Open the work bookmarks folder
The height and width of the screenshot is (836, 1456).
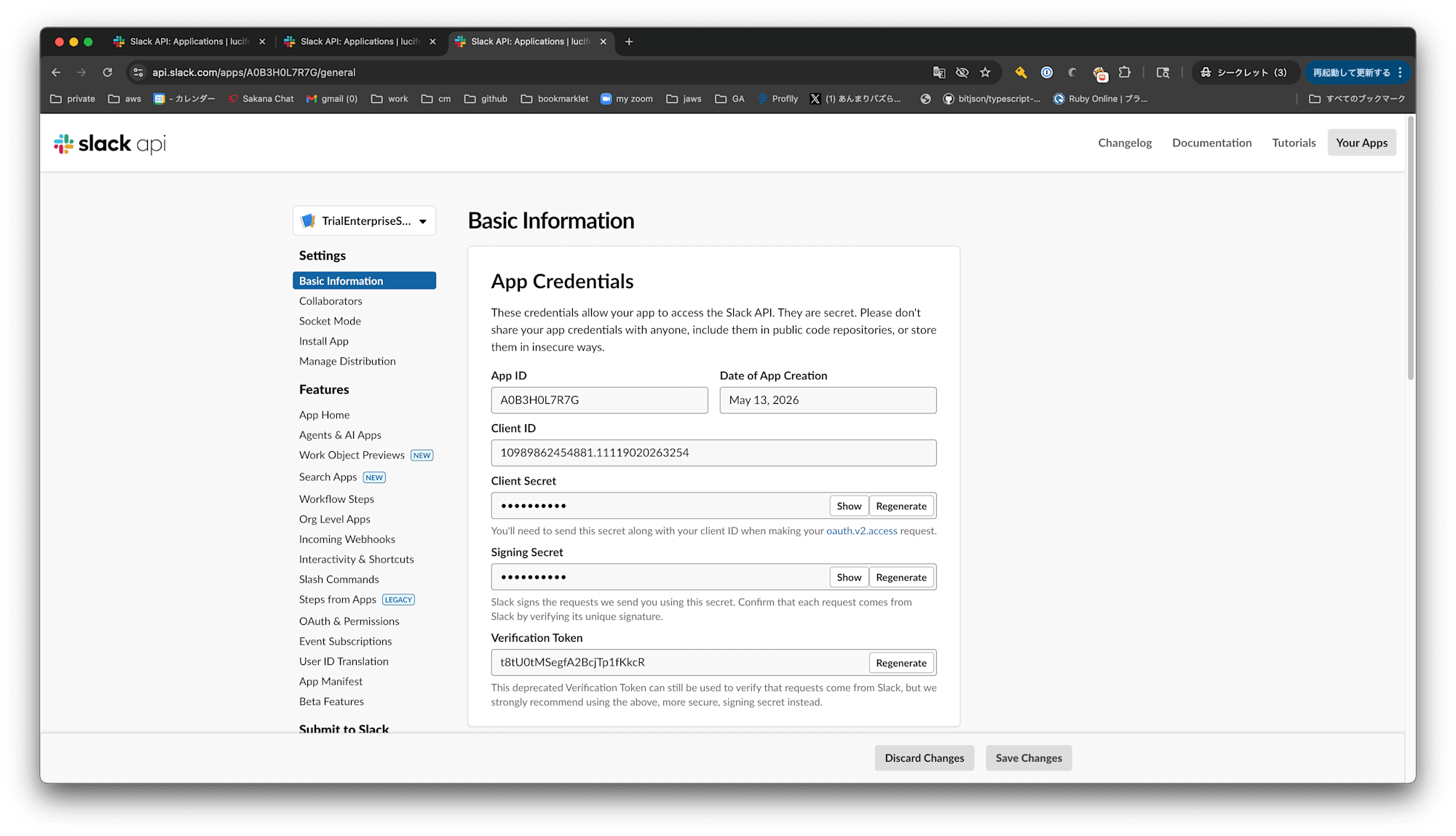tap(389, 99)
